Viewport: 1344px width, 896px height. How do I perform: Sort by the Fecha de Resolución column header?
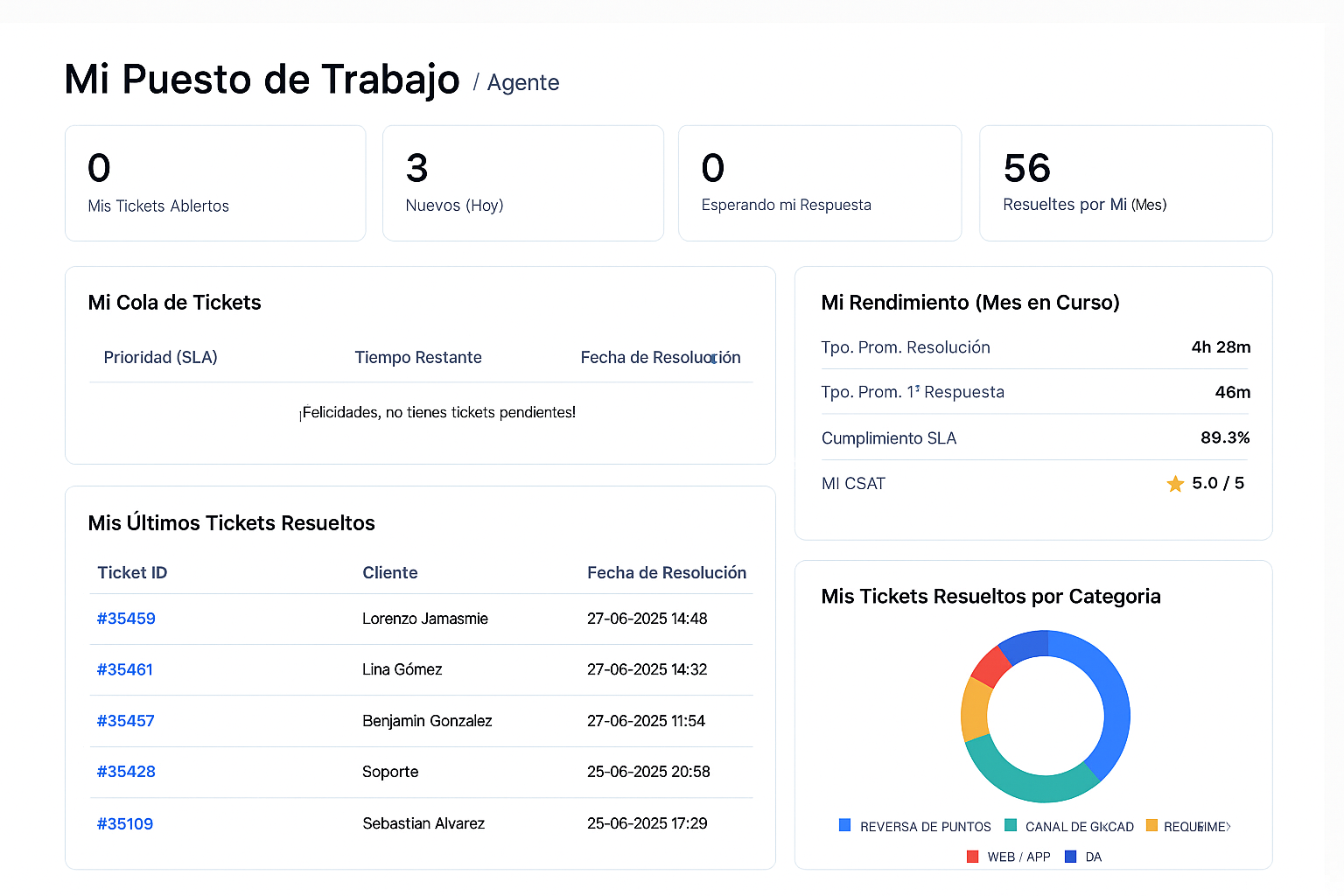coord(661,357)
